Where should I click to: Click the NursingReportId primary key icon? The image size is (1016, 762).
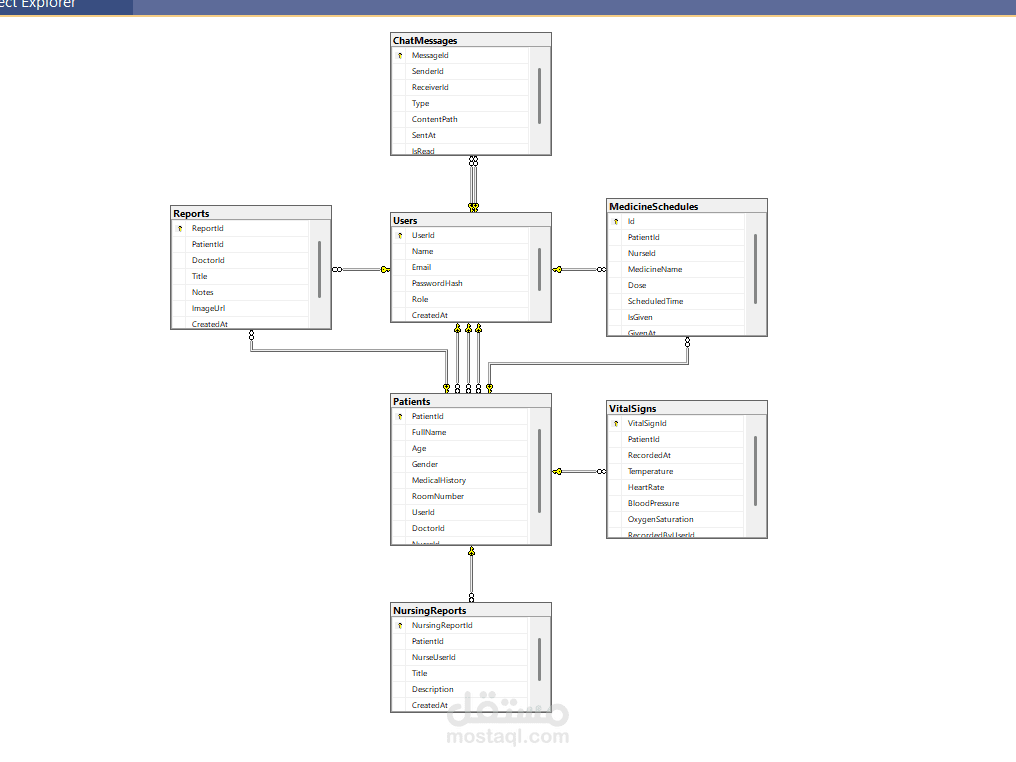pyautogui.click(x=400, y=626)
